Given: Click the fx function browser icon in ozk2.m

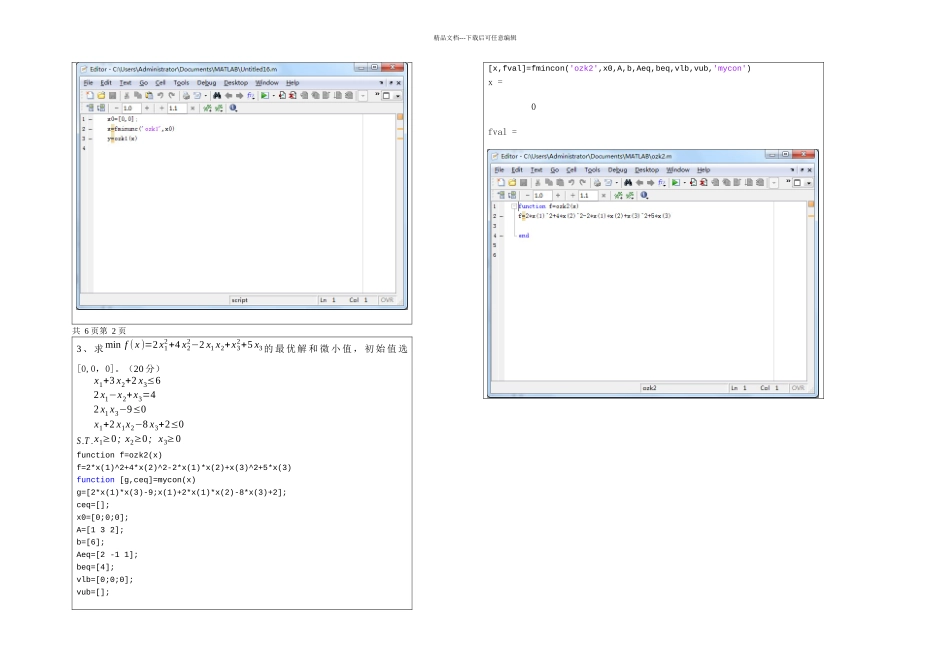Looking at the screenshot, I should (662, 183).
